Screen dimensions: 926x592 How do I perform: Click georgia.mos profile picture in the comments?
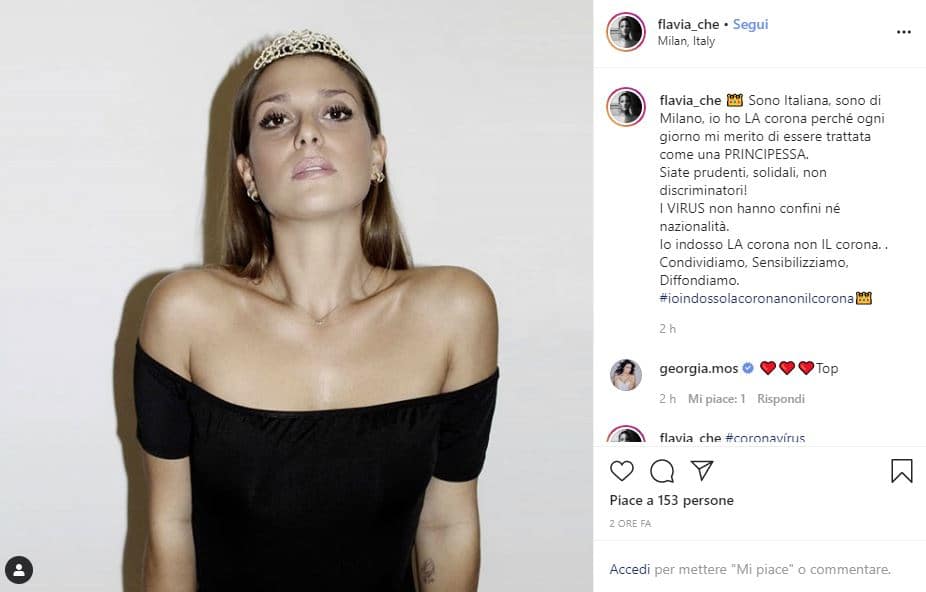(626, 374)
